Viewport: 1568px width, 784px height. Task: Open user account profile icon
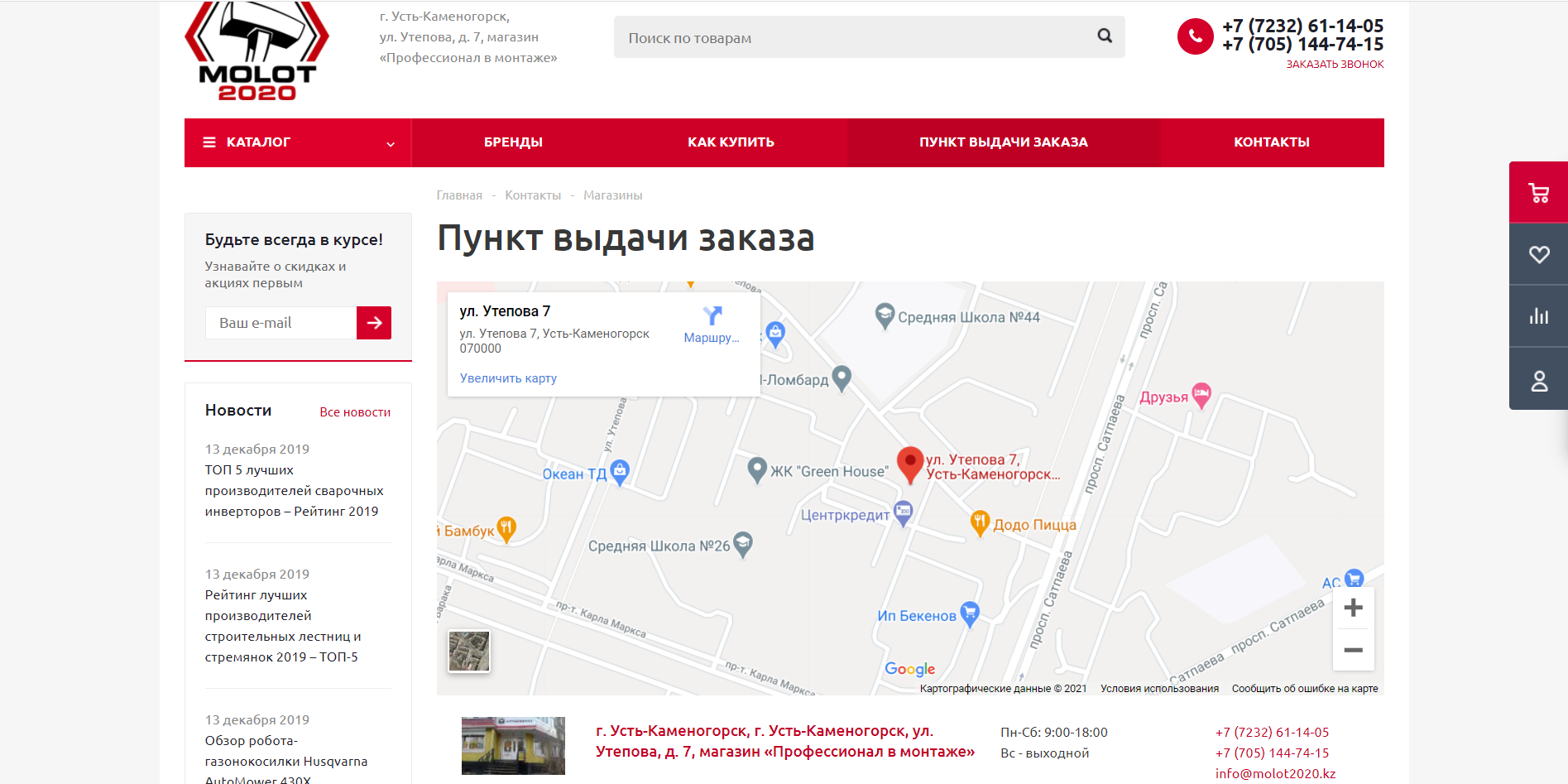[1538, 380]
